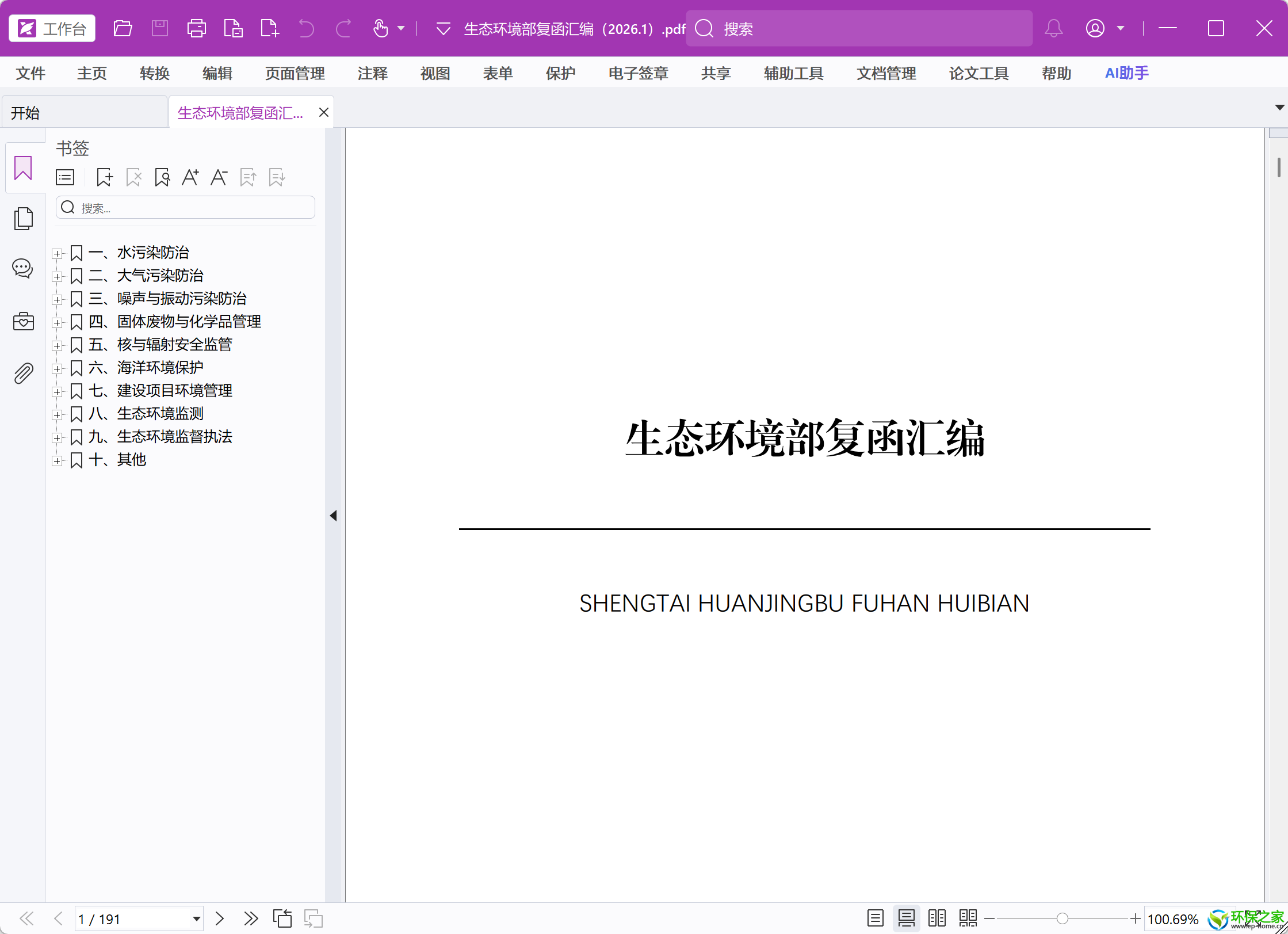This screenshot has height=934, width=1288.
Task: Open the 页面管理 menu tab
Action: pyautogui.click(x=295, y=73)
